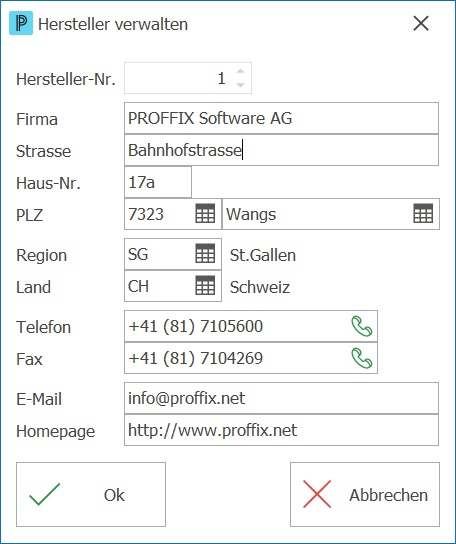Click the Region label
The image size is (456, 544).
pos(42,256)
